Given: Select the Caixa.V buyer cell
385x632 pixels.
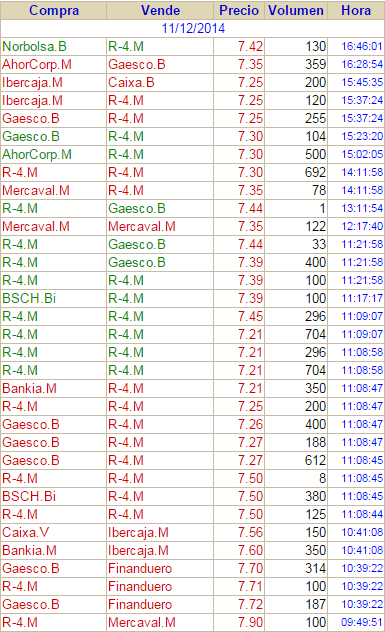Looking at the screenshot, I should click(x=54, y=532).
